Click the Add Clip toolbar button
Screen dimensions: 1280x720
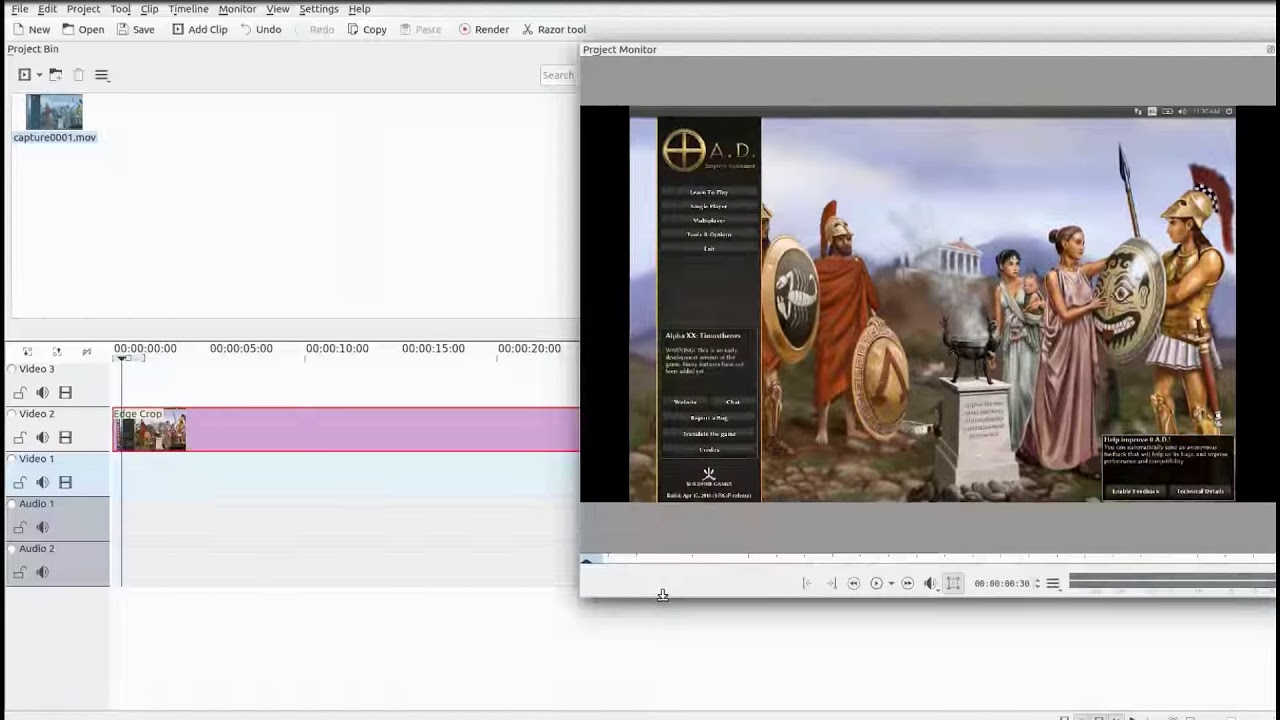(199, 29)
